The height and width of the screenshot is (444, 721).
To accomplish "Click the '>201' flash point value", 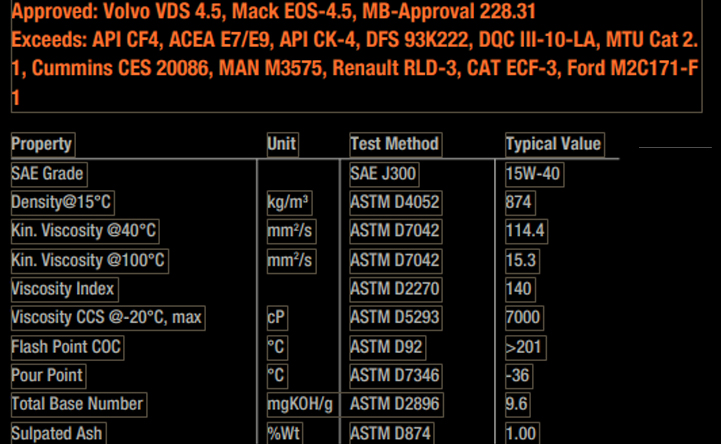I will pyautogui.click(x=525, y=348).
